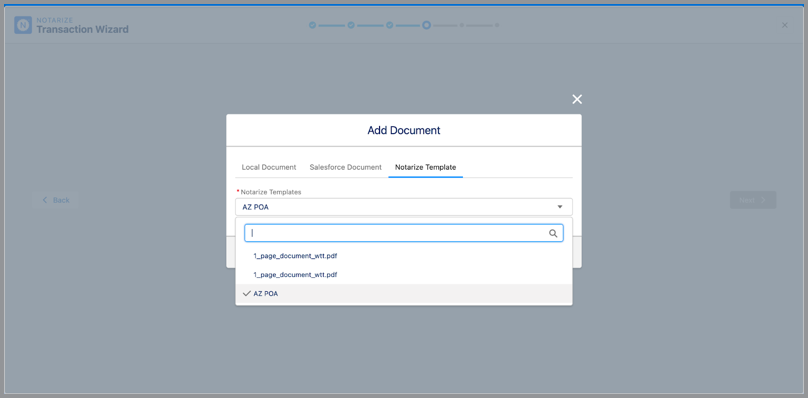Collapse the Notarize Templates dropdown arrow

560,207
